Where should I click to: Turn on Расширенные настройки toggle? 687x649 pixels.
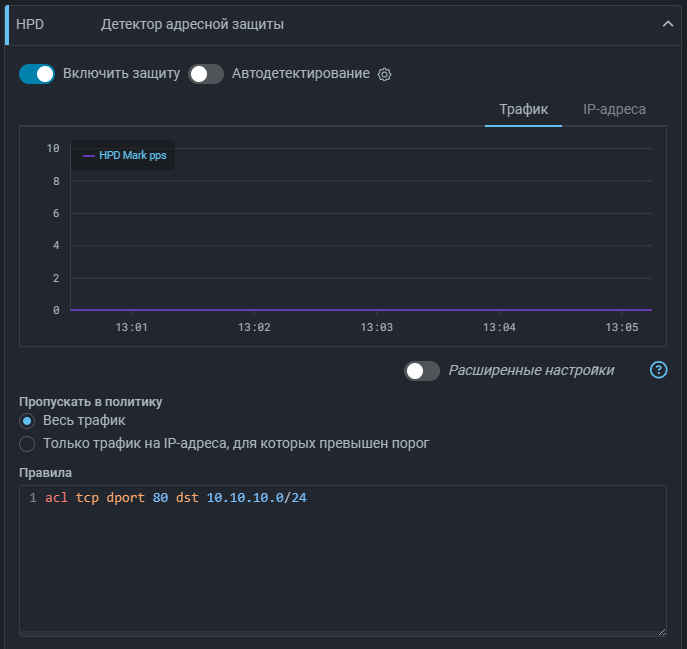pos(422,371)
